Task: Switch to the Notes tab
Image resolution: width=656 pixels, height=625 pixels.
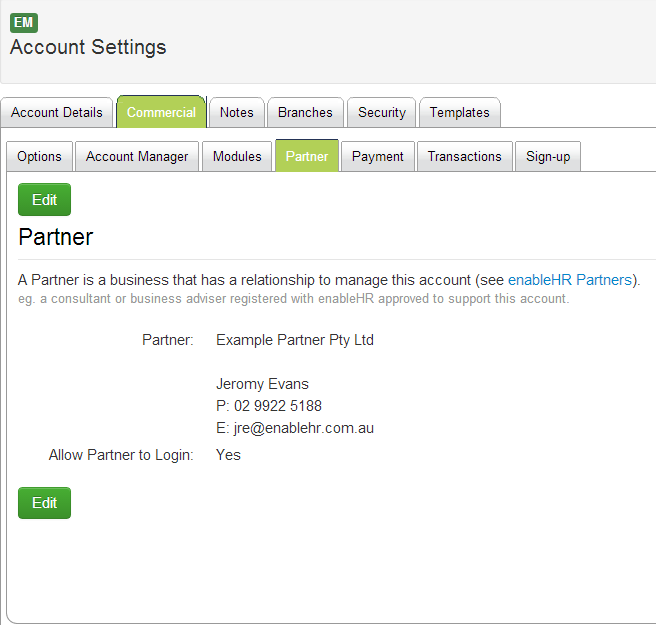Action: pyautogui.click(x=236, y=113)
